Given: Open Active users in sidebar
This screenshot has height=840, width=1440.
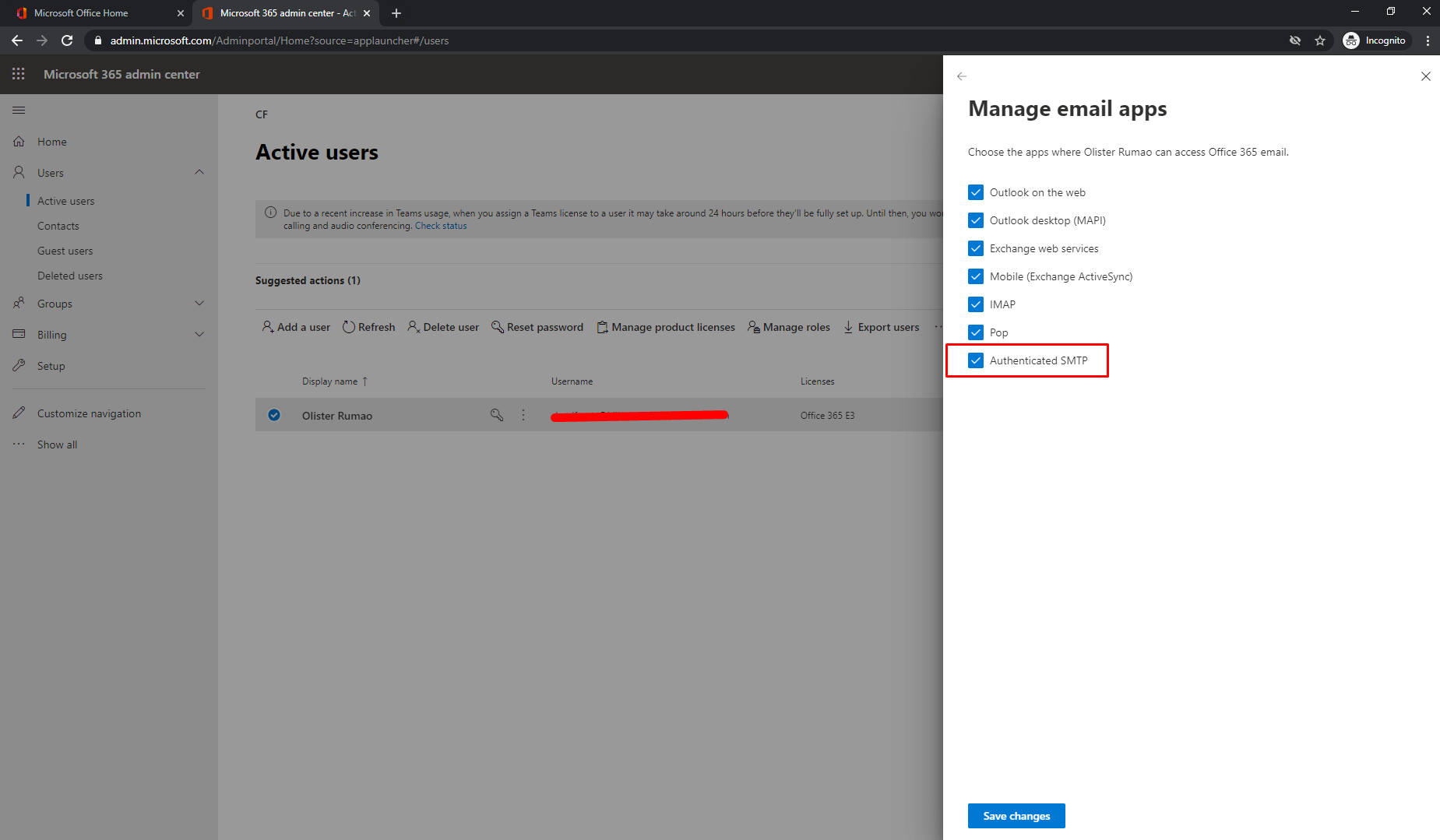Looking at the screenshot, I should [65, 201].
